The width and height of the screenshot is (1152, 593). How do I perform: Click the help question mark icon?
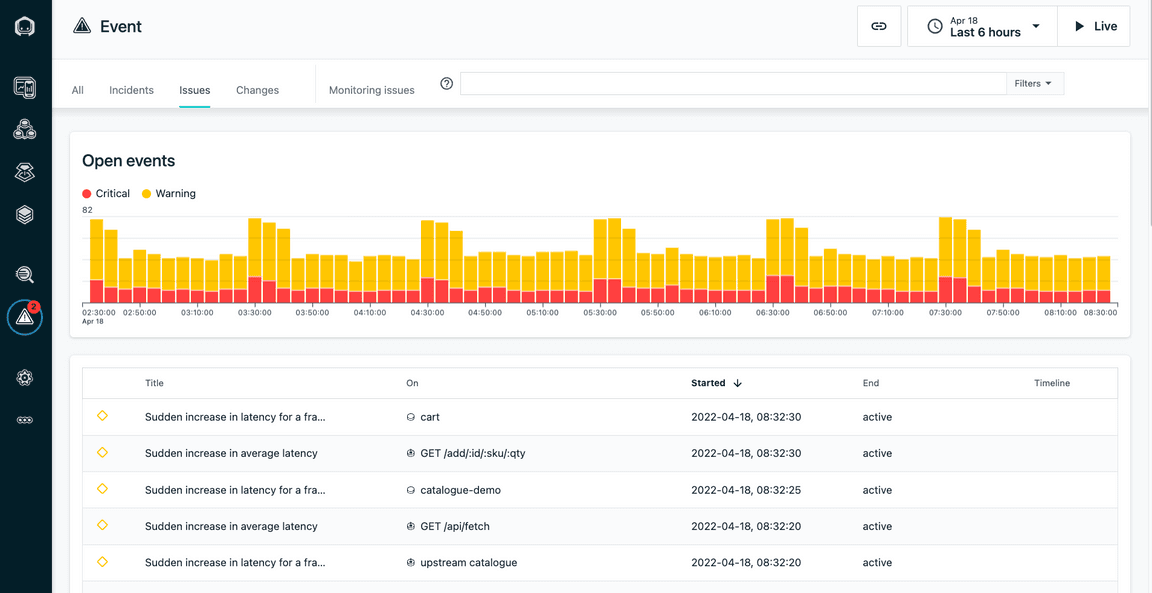[x=447, y=84]
